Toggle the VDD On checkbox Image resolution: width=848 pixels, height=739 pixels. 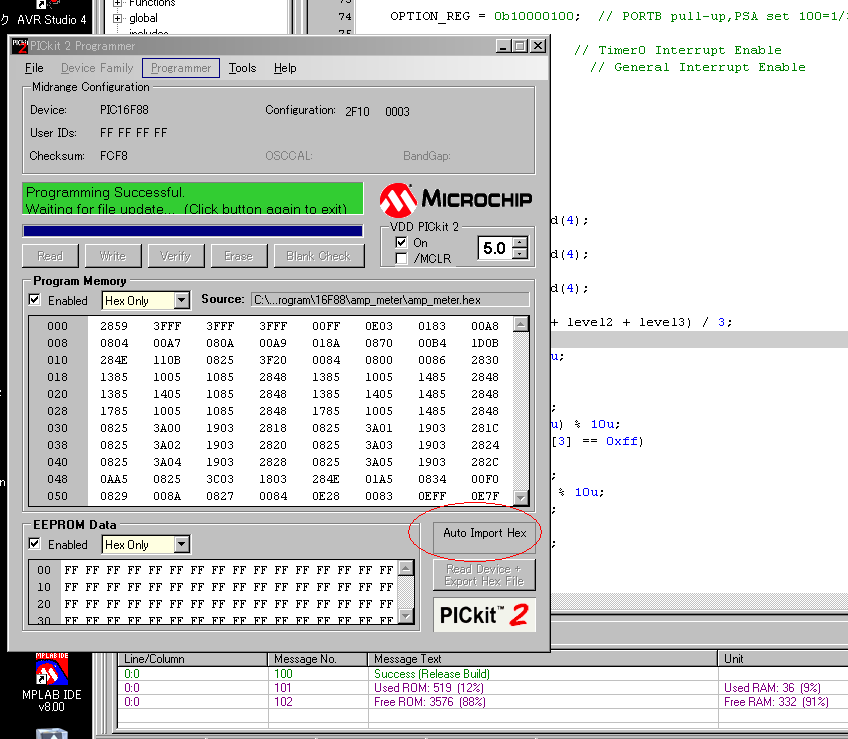click(x=401, y=242)
